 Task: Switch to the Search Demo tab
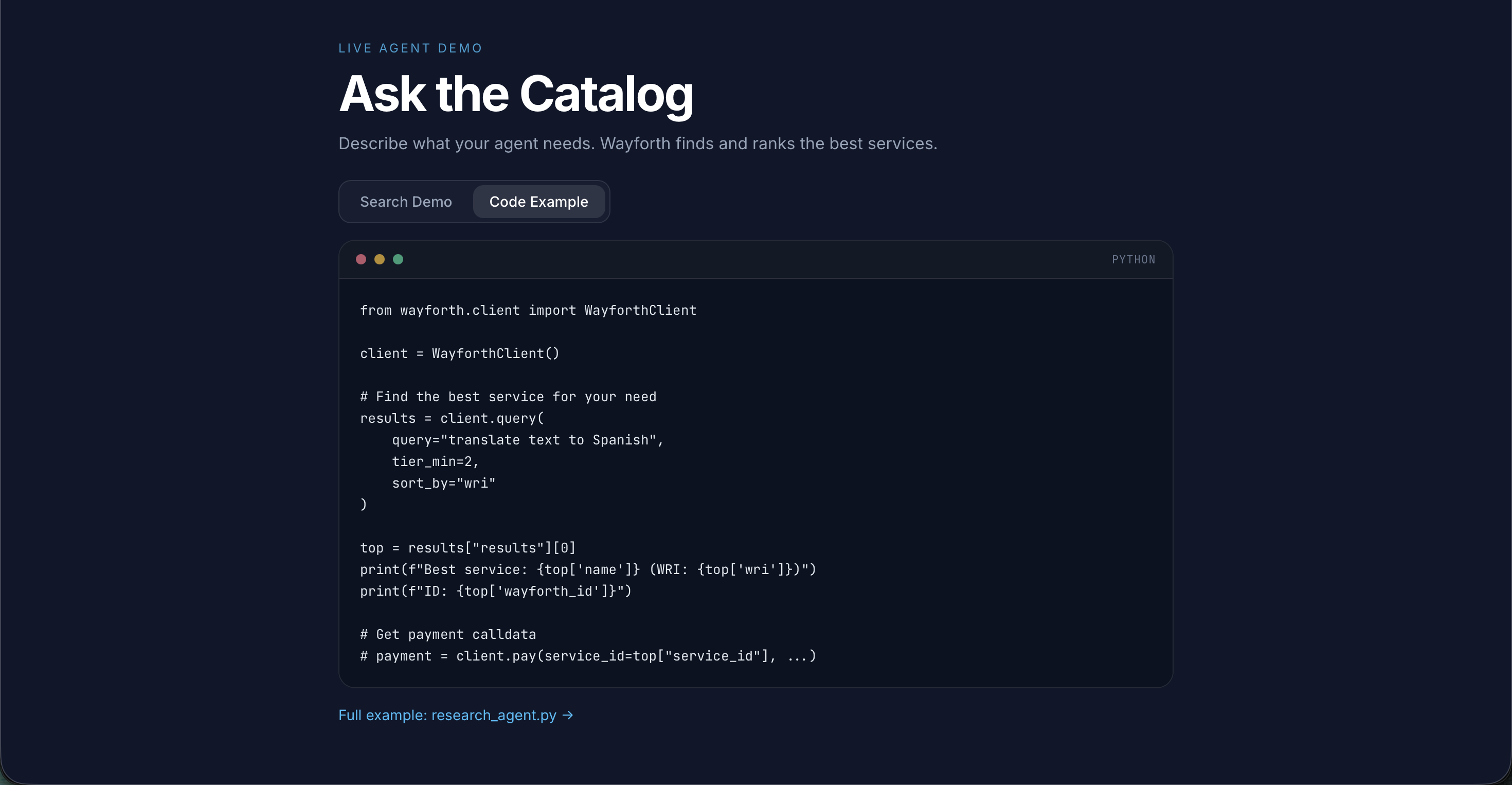[x=406, y=201]
